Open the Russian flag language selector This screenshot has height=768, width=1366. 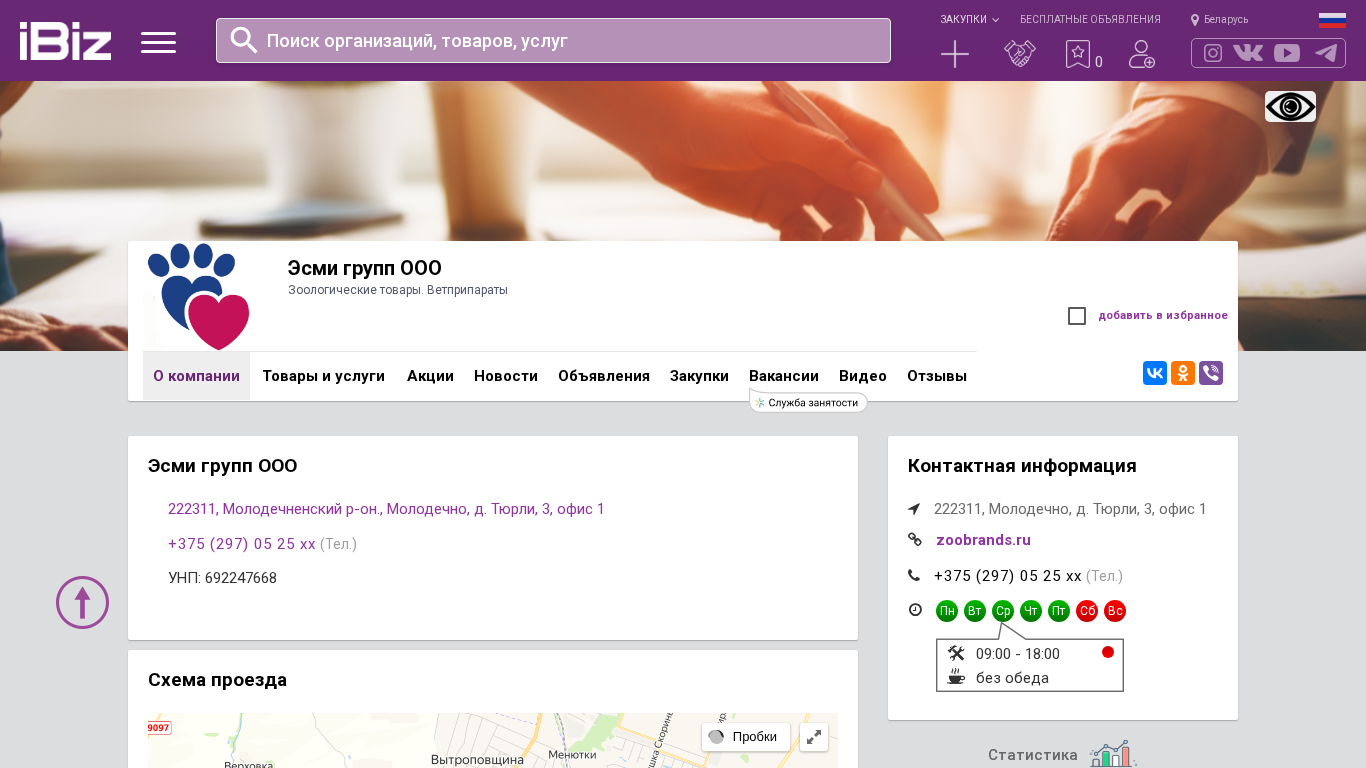(1332, 20)
